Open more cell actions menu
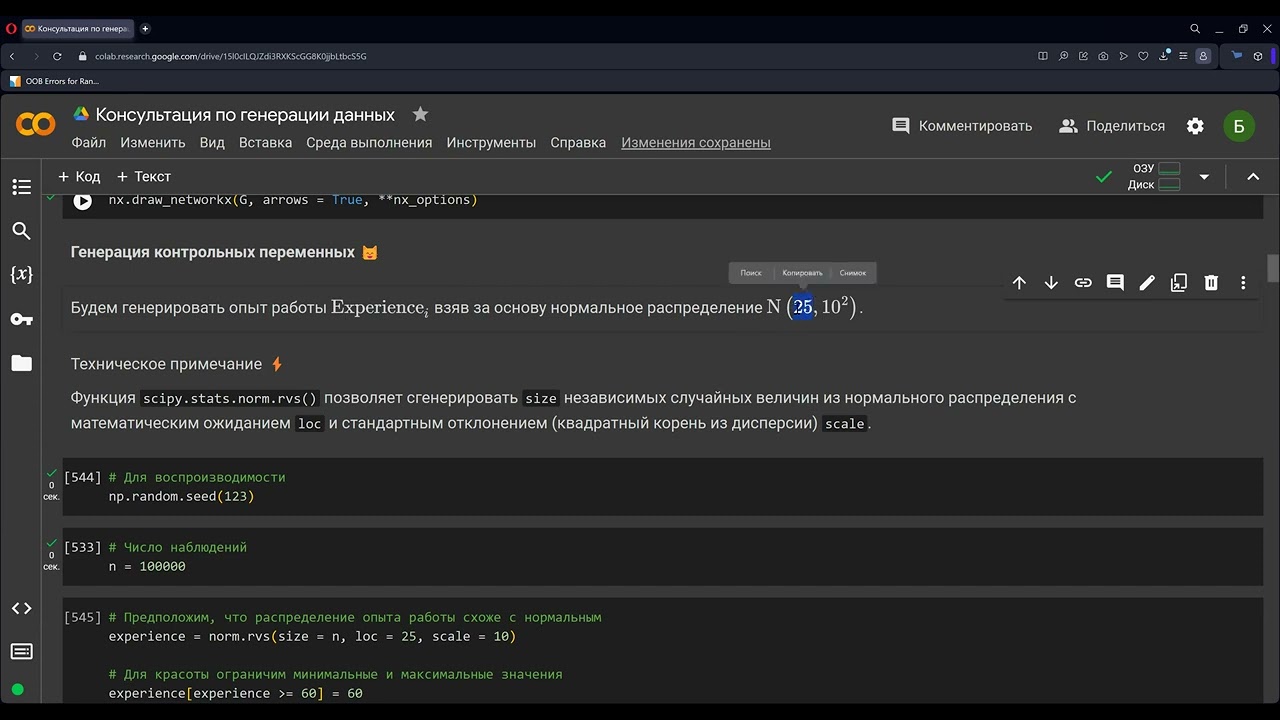This screenshot has height=720, width=1280. [x=1243, y=283]
